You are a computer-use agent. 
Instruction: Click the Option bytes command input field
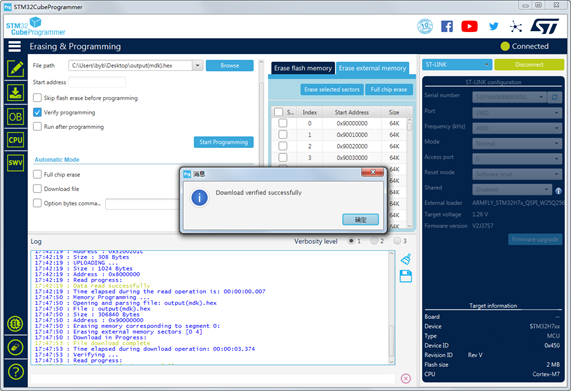(x=143, y=204)
